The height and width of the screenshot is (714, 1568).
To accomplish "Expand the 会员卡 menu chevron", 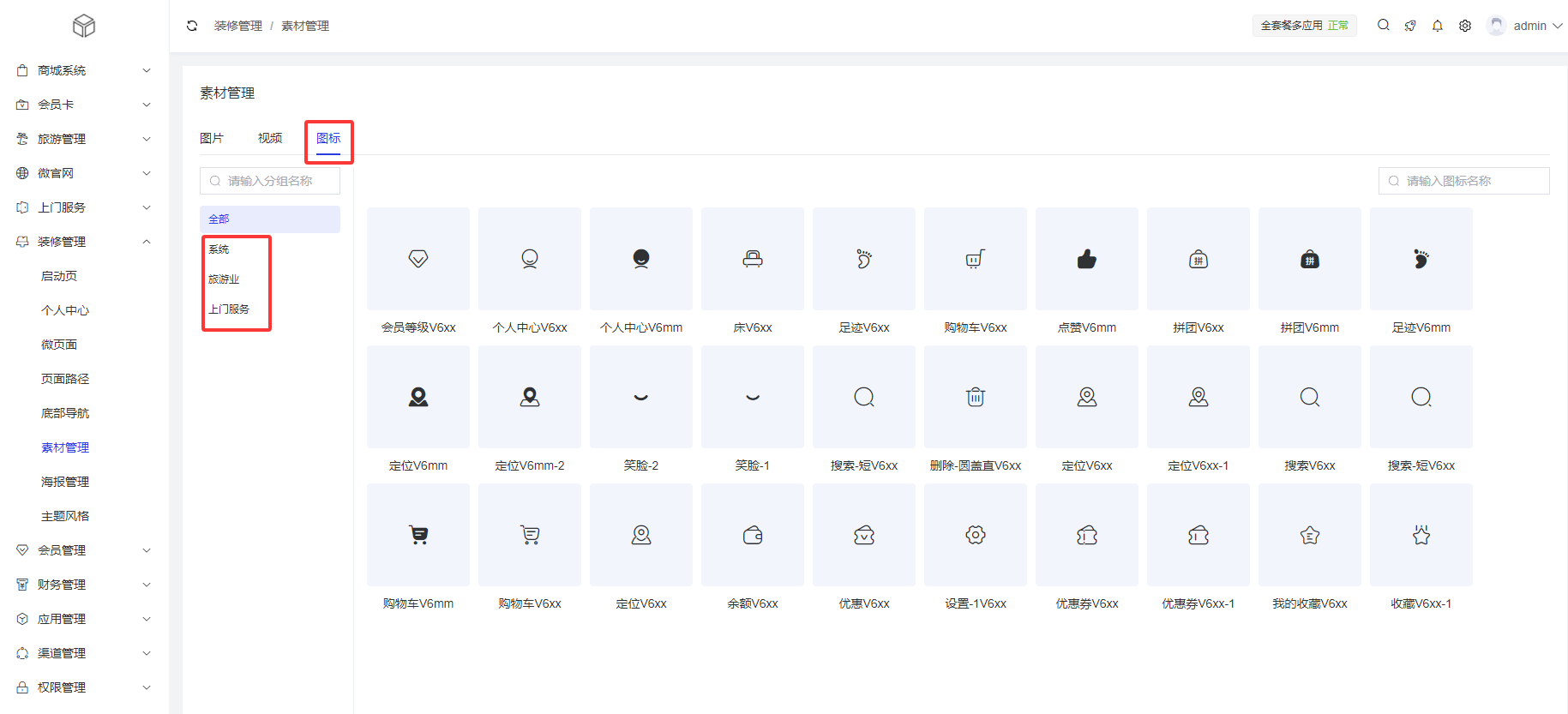I will point(147,105).
